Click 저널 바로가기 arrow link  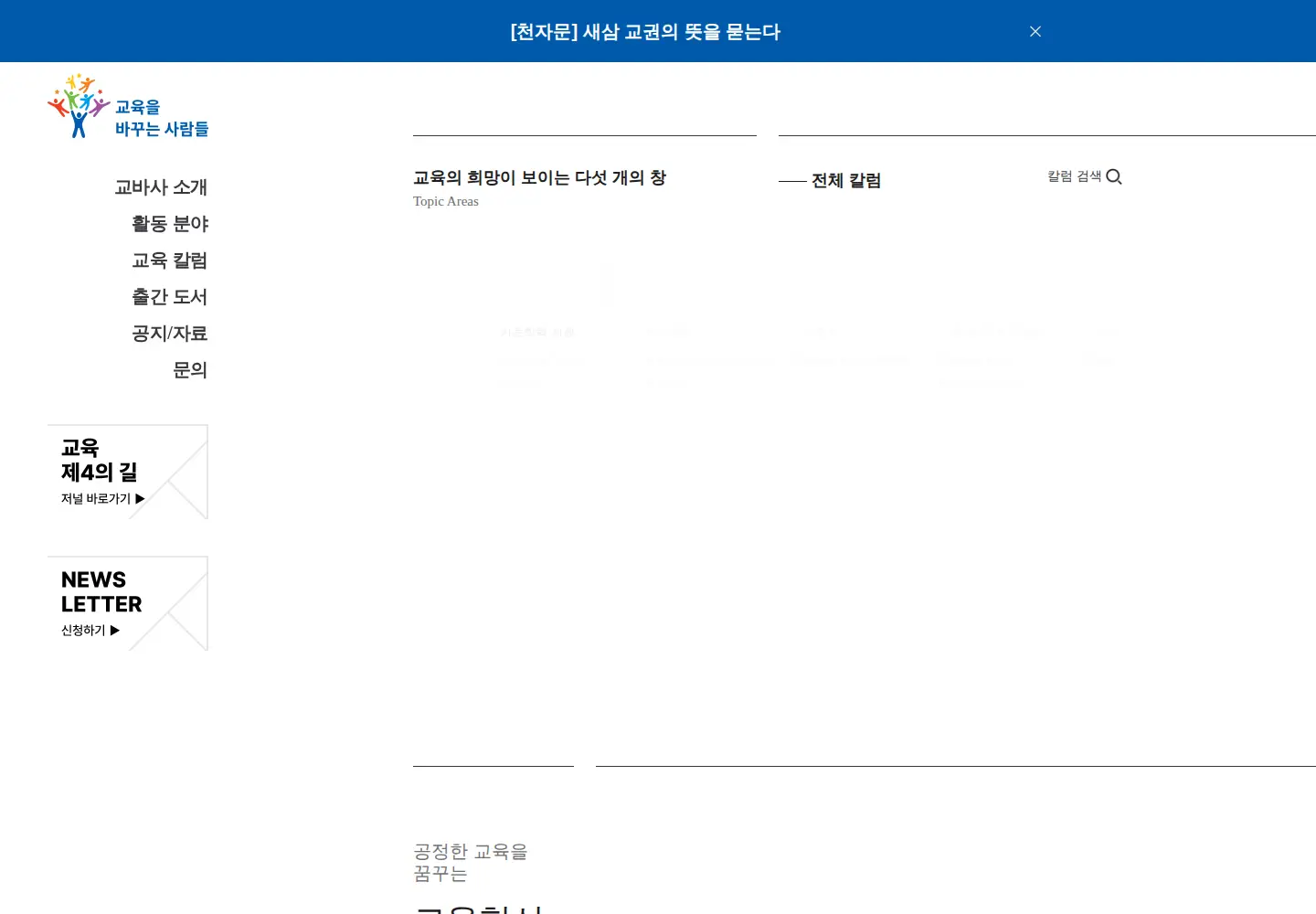point(103,499)
